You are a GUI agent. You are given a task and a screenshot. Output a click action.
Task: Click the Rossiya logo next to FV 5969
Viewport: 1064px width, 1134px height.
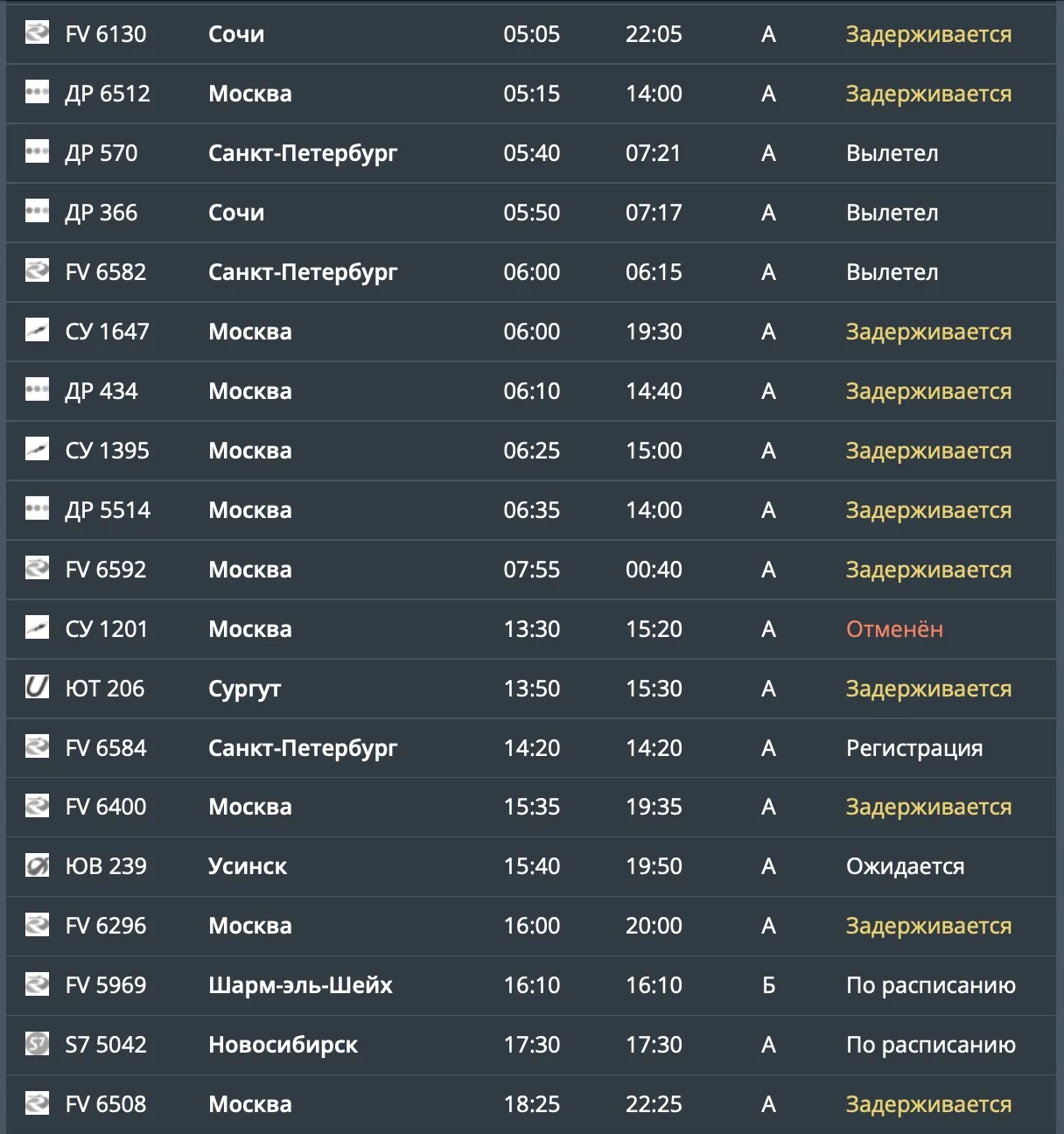[x=37, y=983]
